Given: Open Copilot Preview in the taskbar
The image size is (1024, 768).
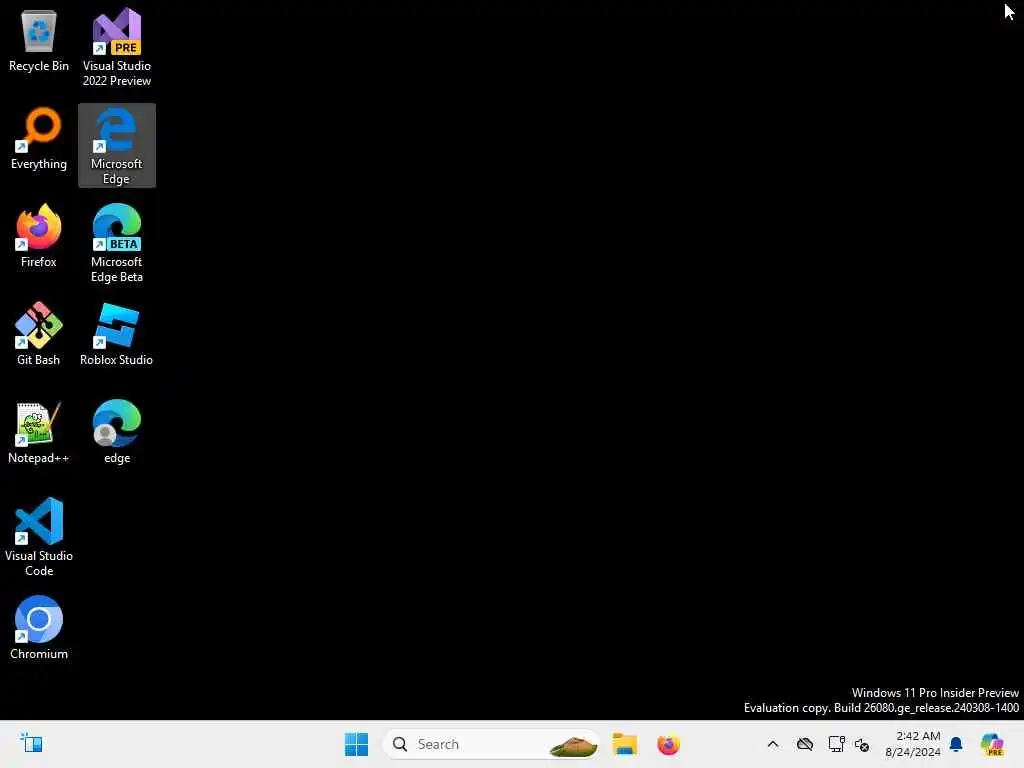Looking at the screenshot, I should pos(992,744).
